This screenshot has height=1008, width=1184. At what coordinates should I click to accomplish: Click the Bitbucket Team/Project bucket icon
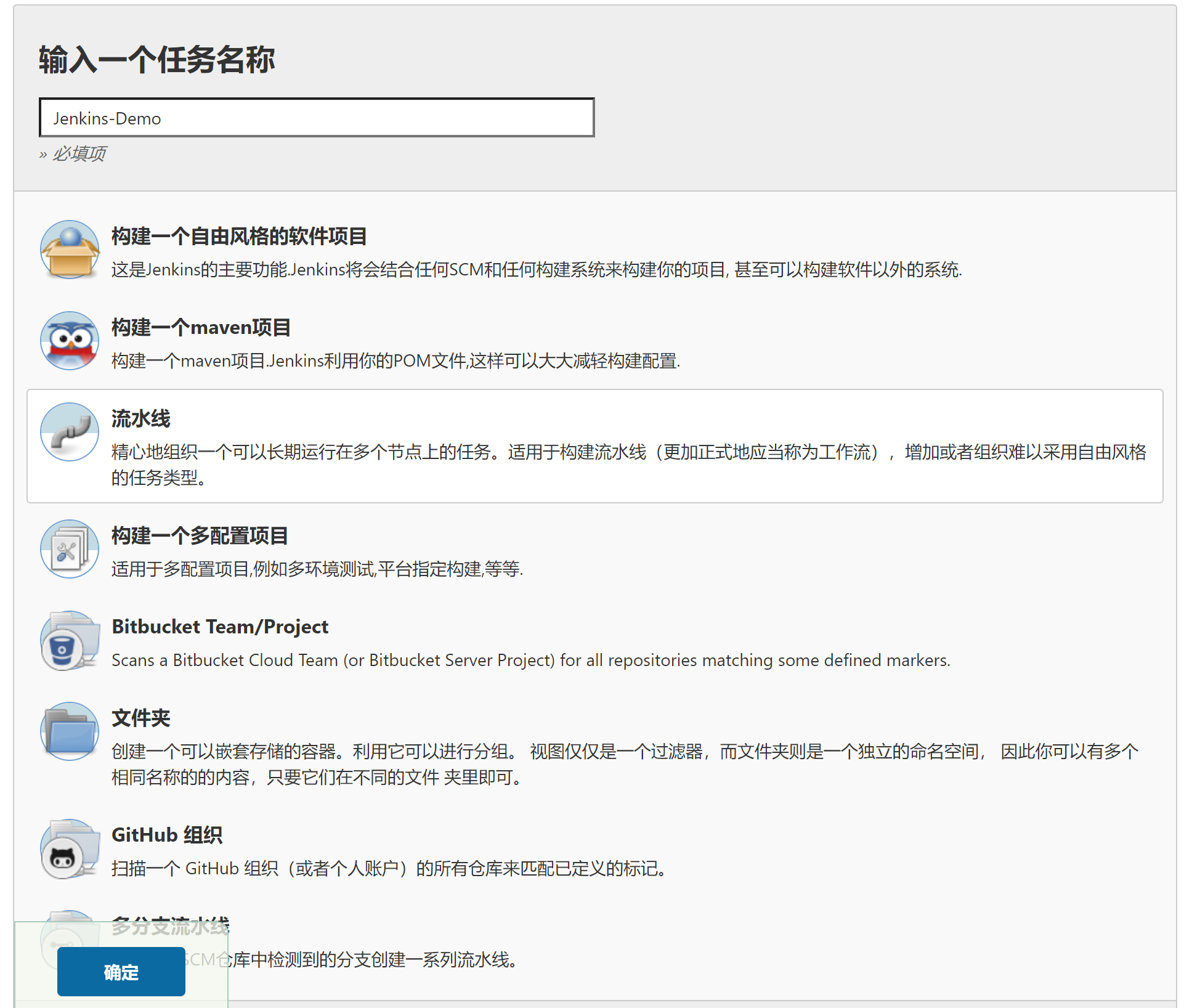click(x=70, y=641)
